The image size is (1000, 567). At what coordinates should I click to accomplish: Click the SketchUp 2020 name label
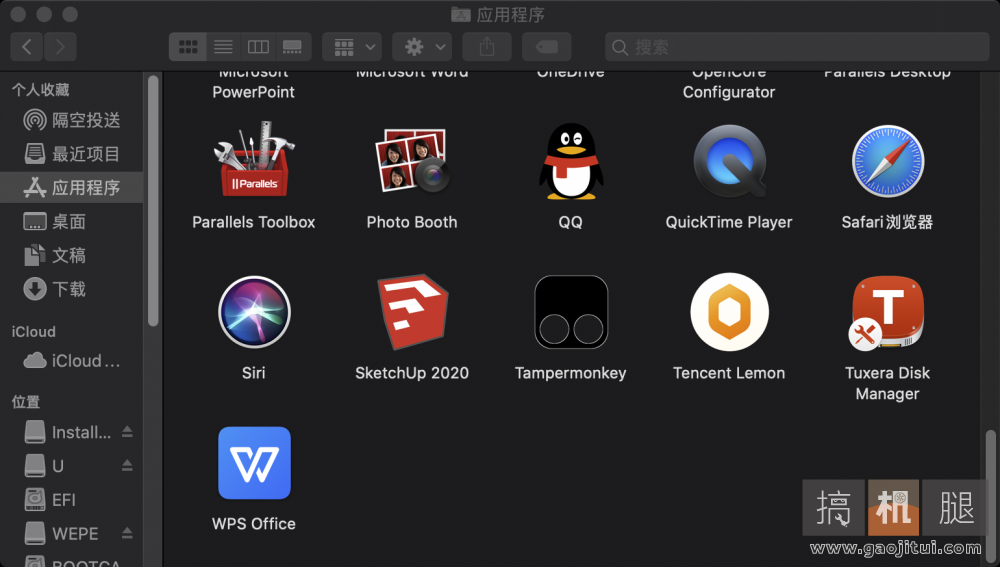click(412, 373)
